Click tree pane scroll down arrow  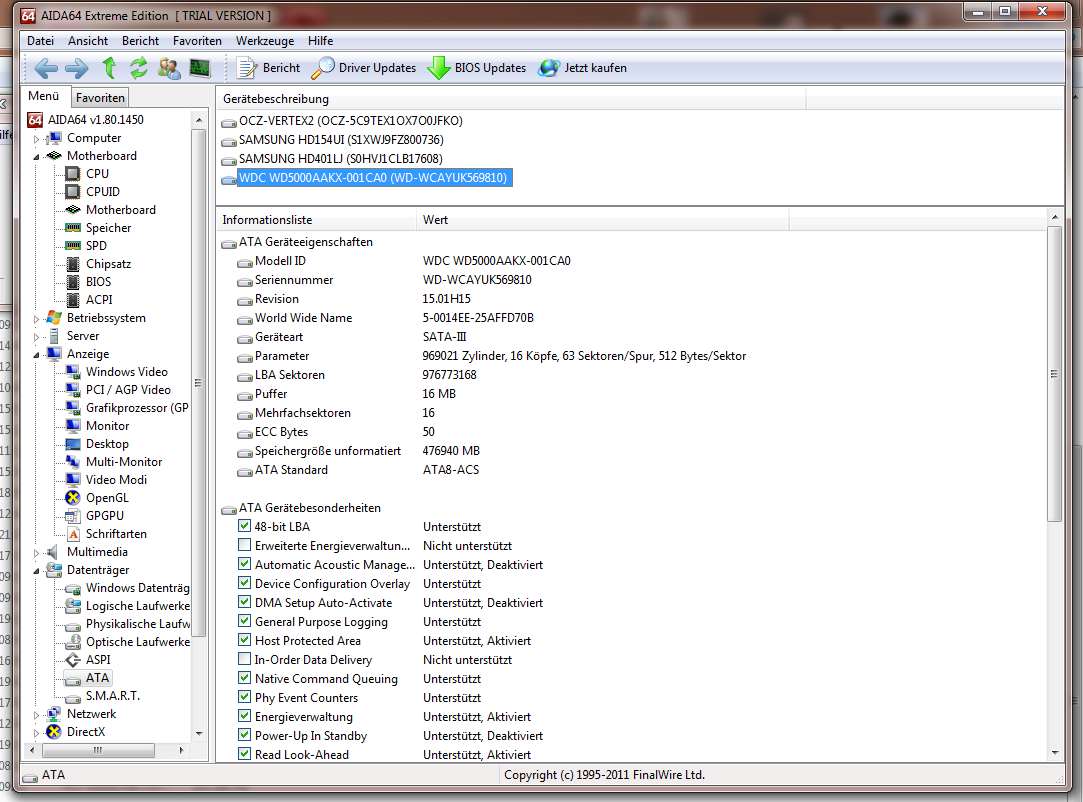199,734
